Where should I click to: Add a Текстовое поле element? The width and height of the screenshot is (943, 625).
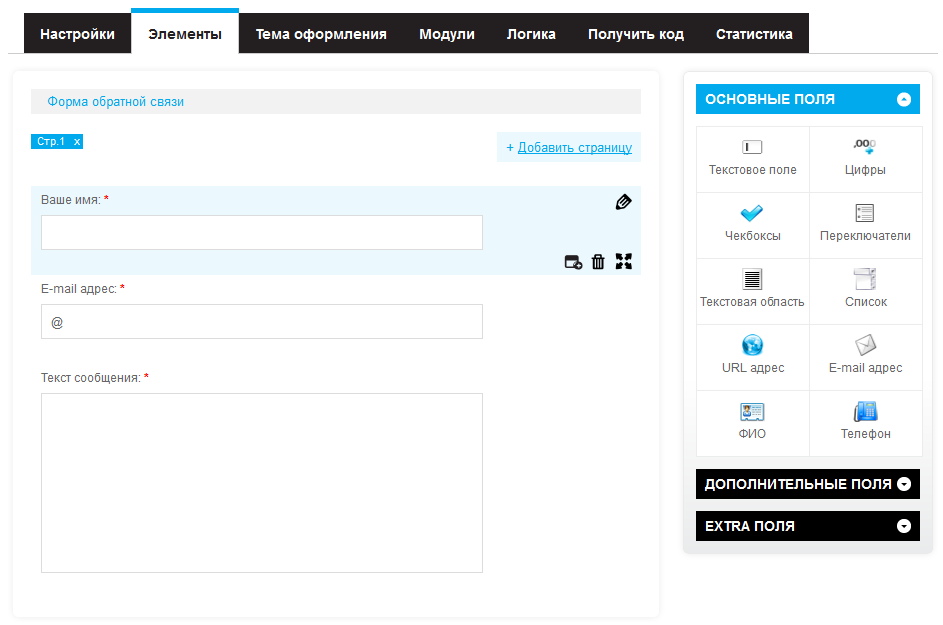(752, 159)
